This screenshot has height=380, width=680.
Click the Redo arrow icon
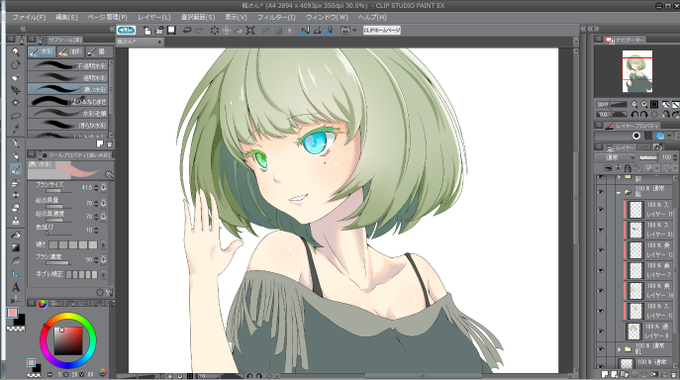pyautogui.click(x=199, y=30)
